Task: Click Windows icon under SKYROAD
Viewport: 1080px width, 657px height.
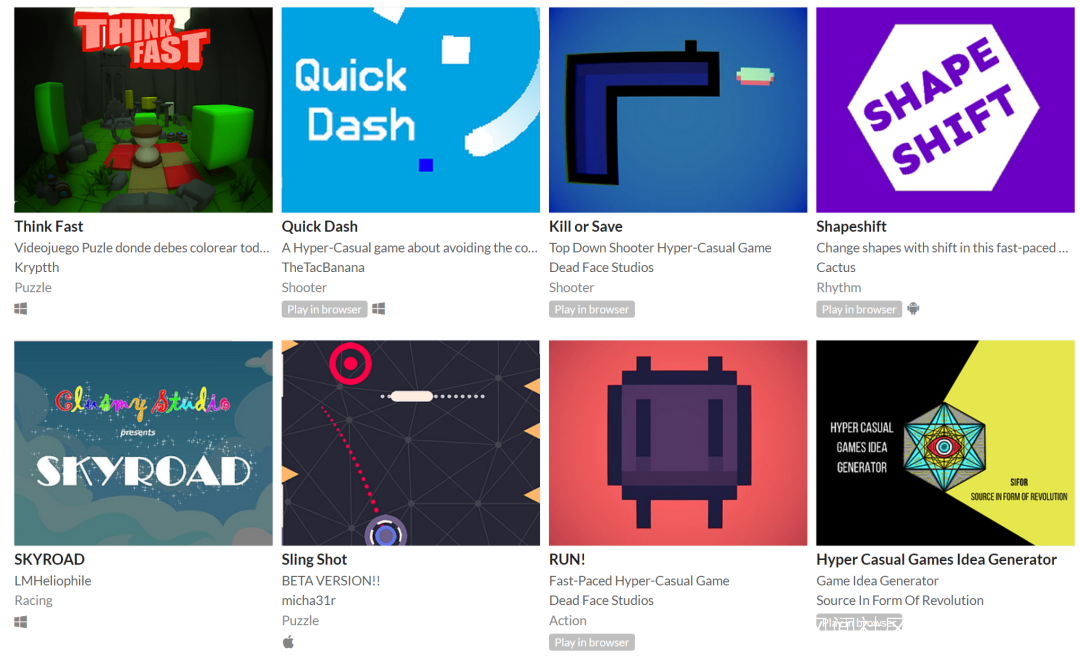Action: click(x=21, y=621)
